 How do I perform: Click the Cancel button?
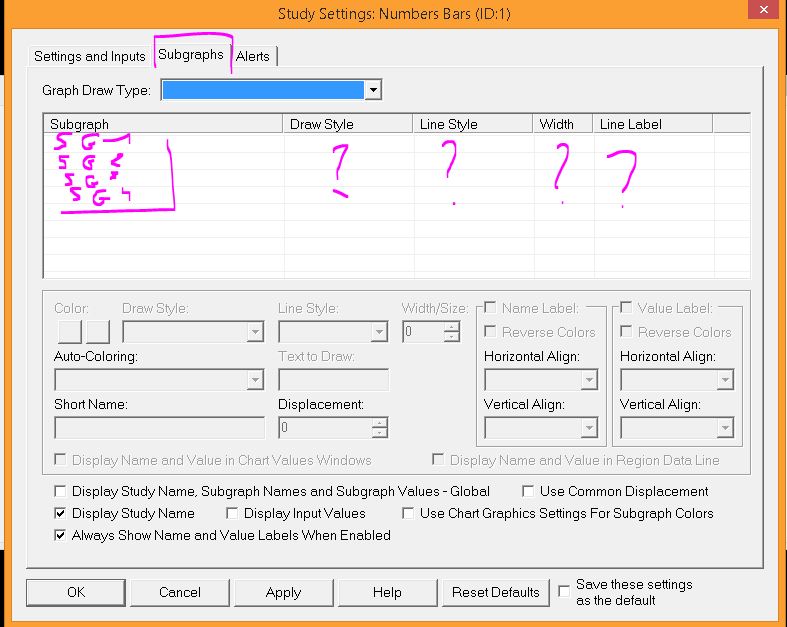180,592
